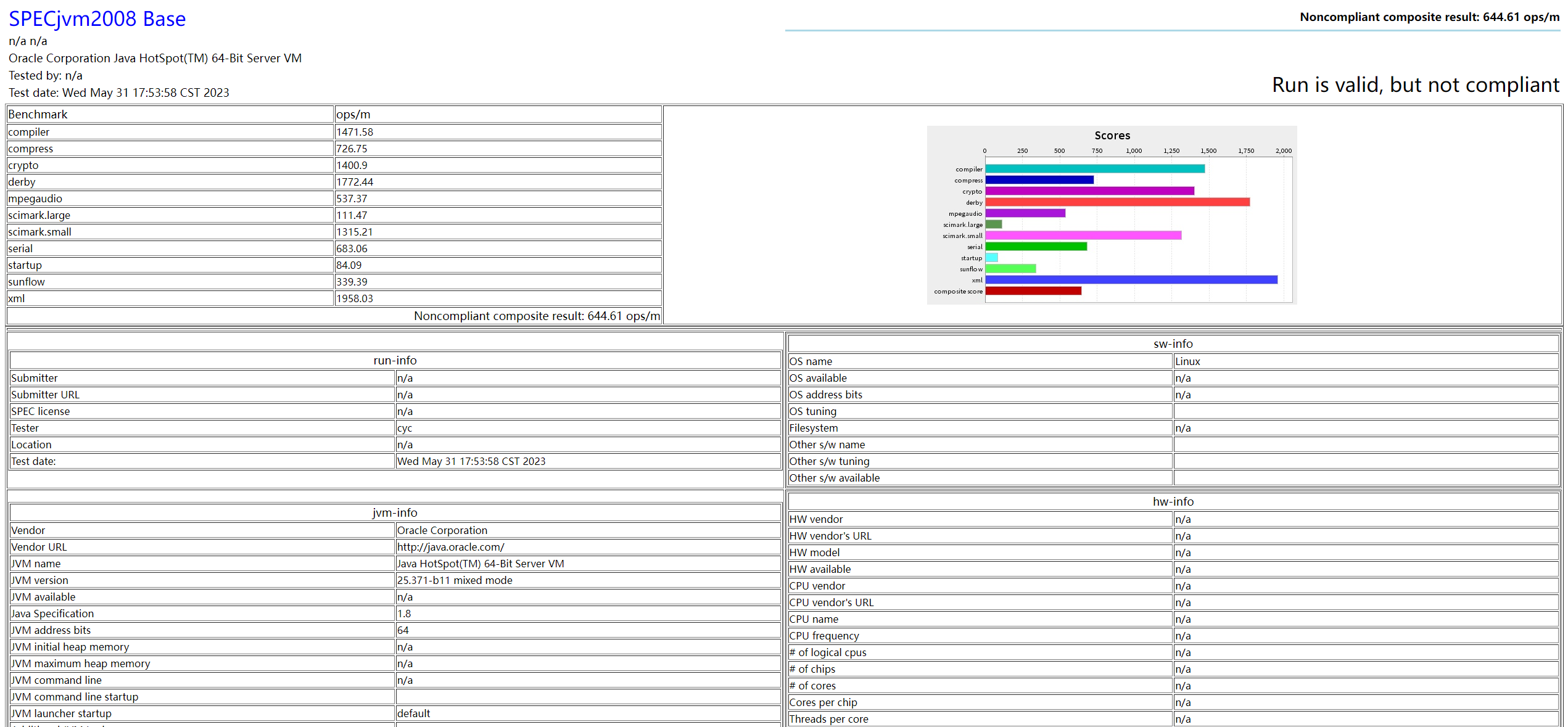This screenshot has width=1568, height=727.
Task: Click the Tester value cyc cell
Action: point(405,428)
